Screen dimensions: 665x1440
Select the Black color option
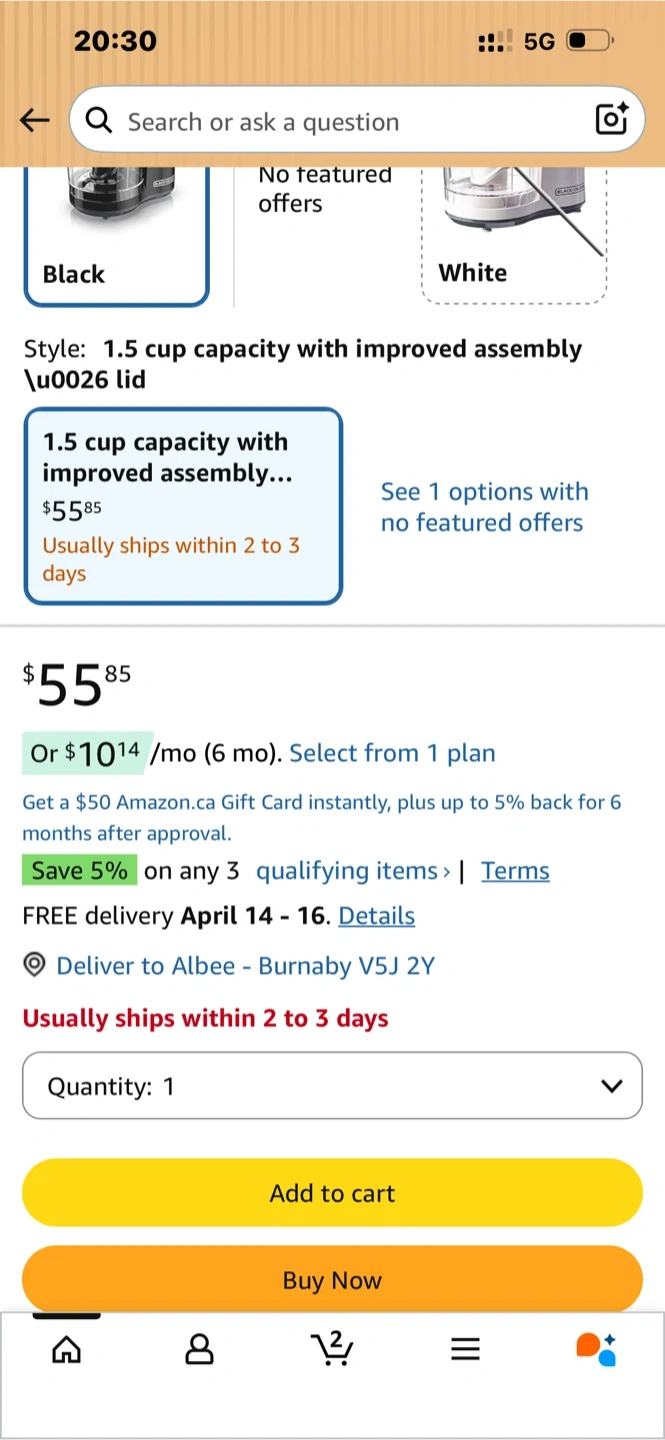[116, 240]
